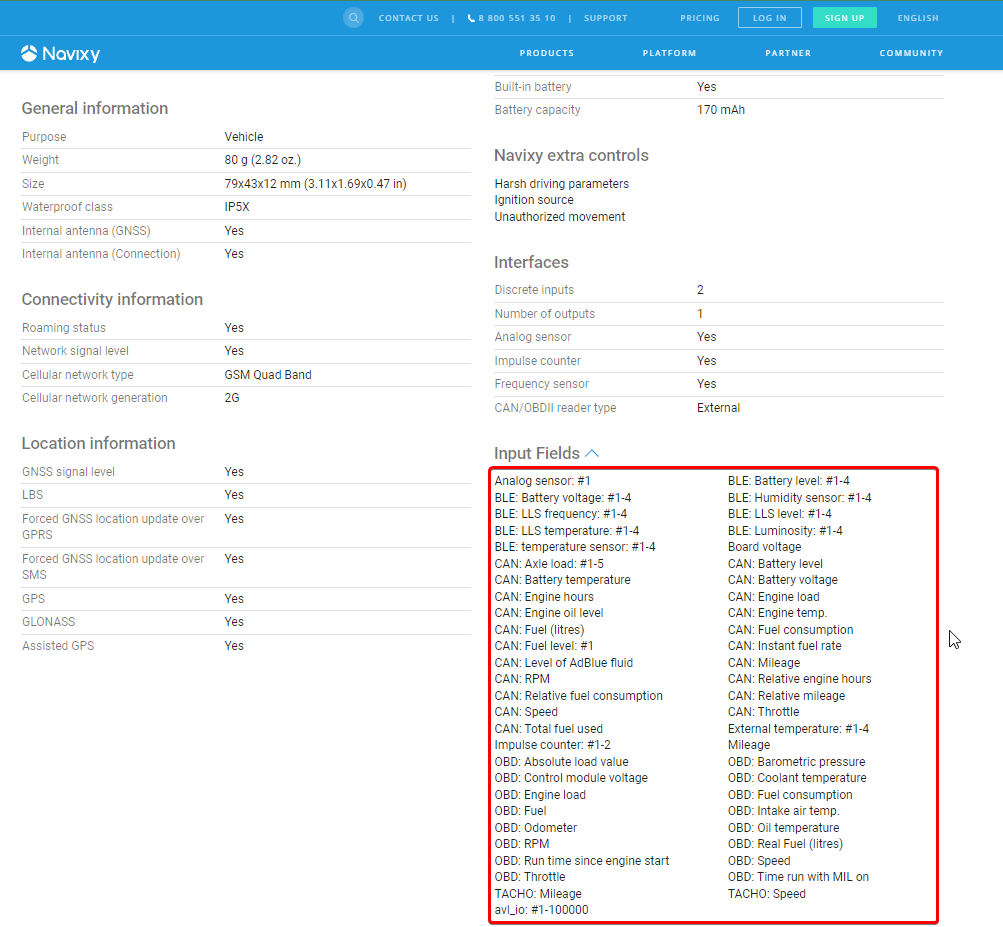1003x927 pixels.
Task: Click the 'GLONASS' row label
Action: click(49, 622)
